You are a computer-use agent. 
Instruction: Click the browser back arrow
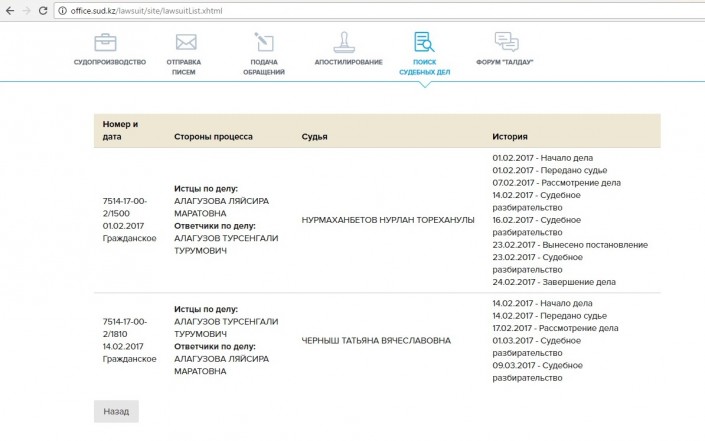(8, 10)
